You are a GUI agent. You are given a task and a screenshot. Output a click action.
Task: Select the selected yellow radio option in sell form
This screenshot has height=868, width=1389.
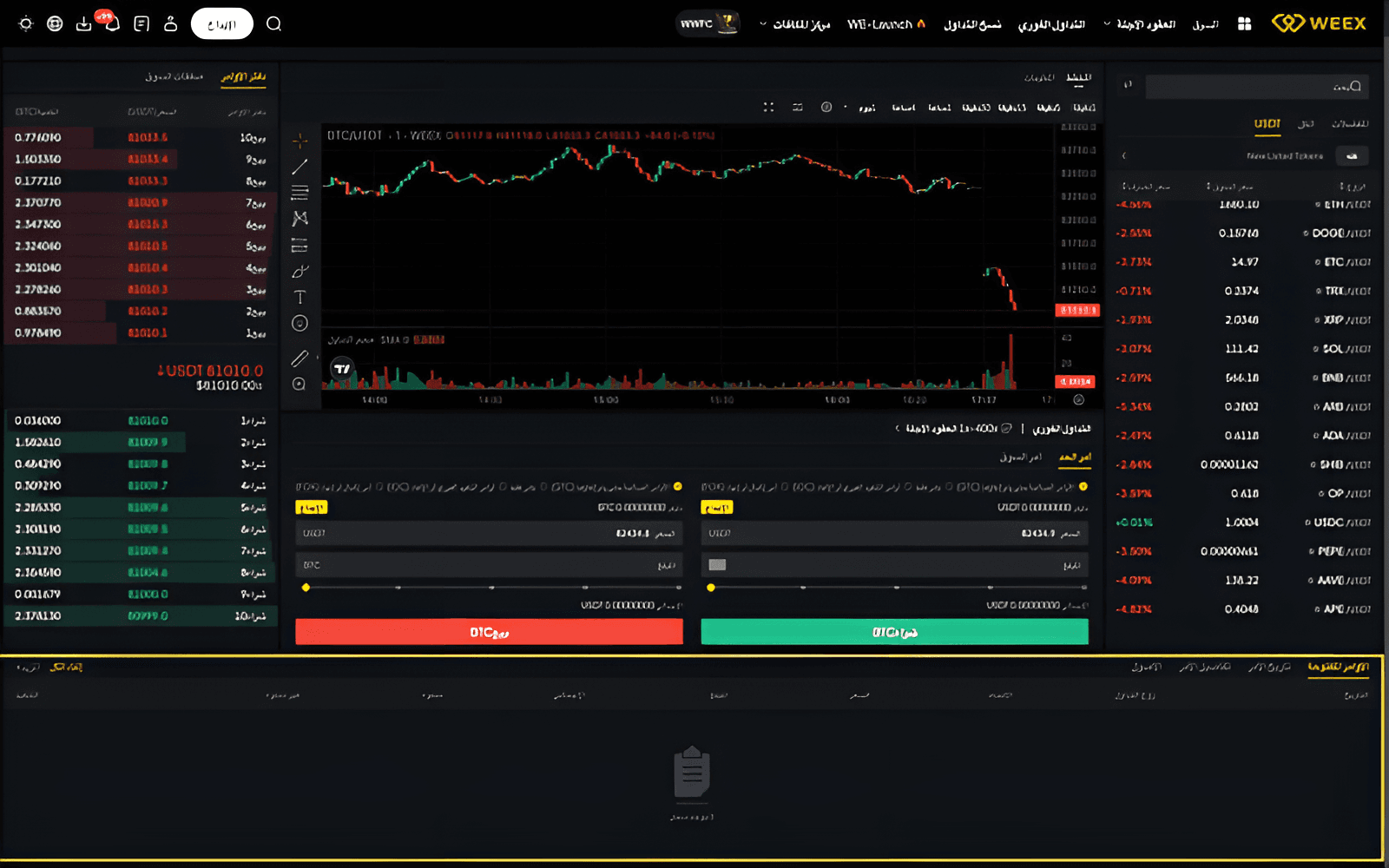[677, 487]
